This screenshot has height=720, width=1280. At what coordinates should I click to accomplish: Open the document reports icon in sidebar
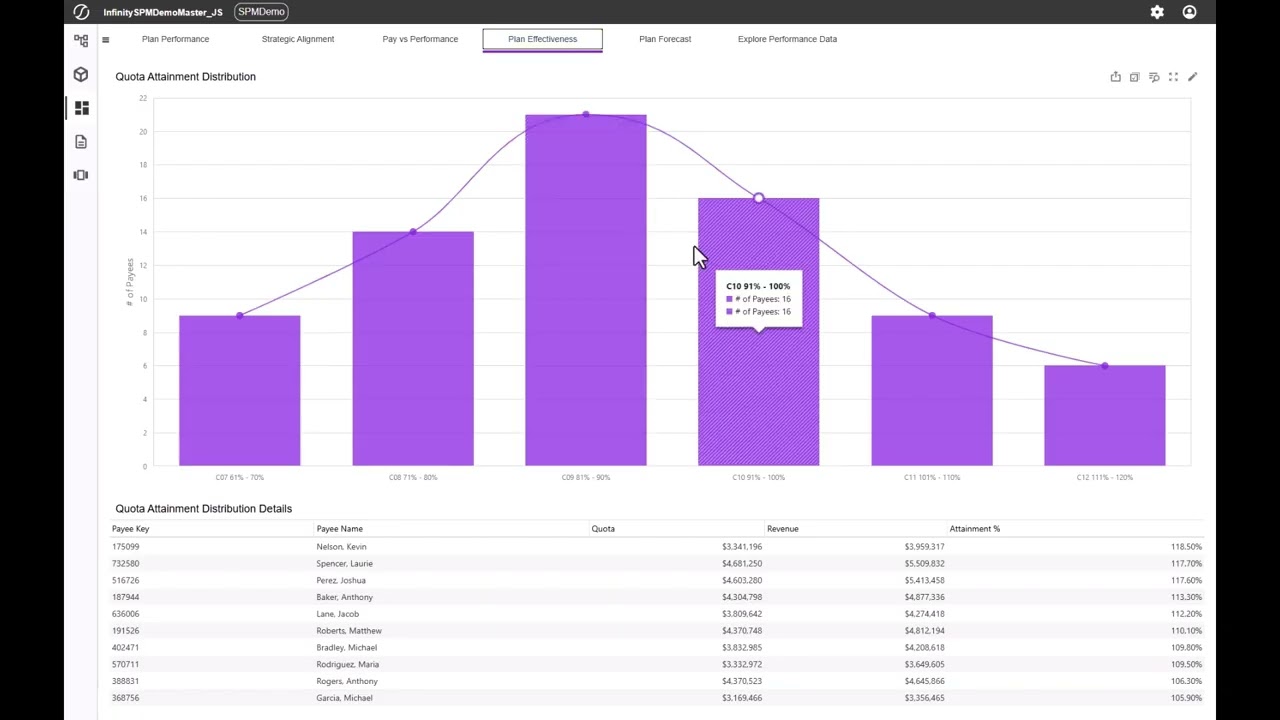81,142
